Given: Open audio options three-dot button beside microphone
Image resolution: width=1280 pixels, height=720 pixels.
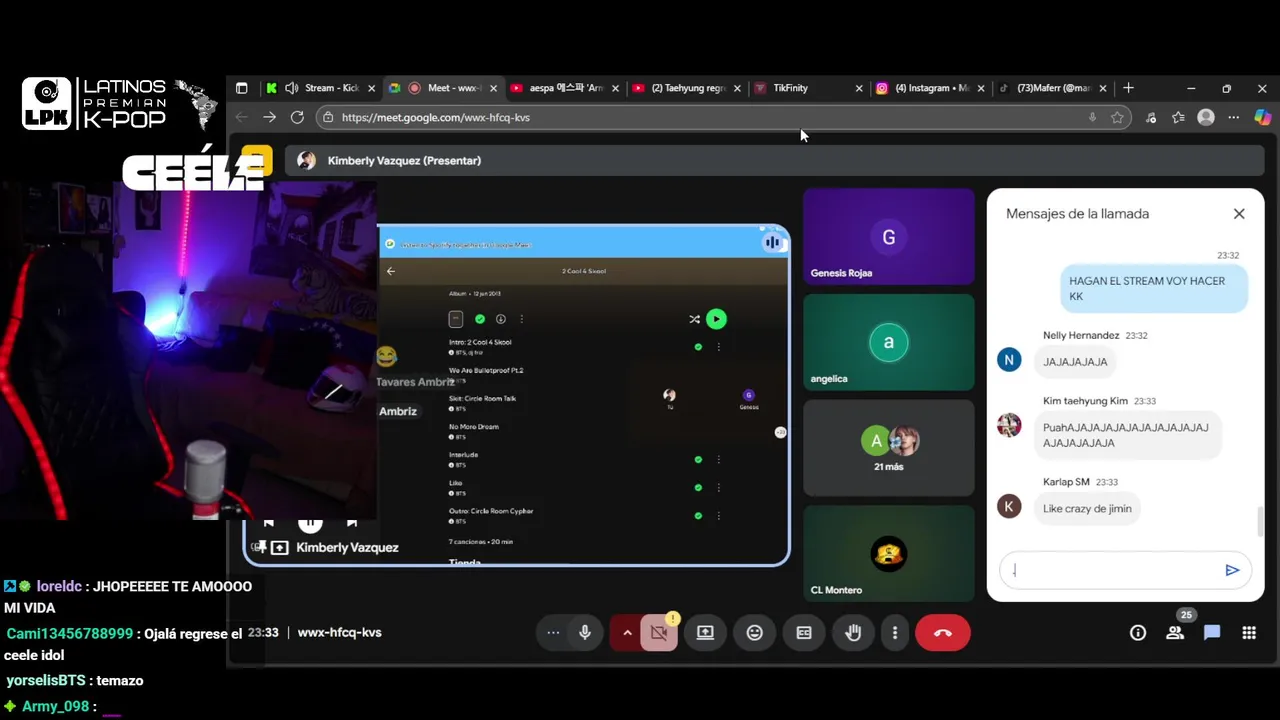Looking at the screenshot, I should point(553,633).
